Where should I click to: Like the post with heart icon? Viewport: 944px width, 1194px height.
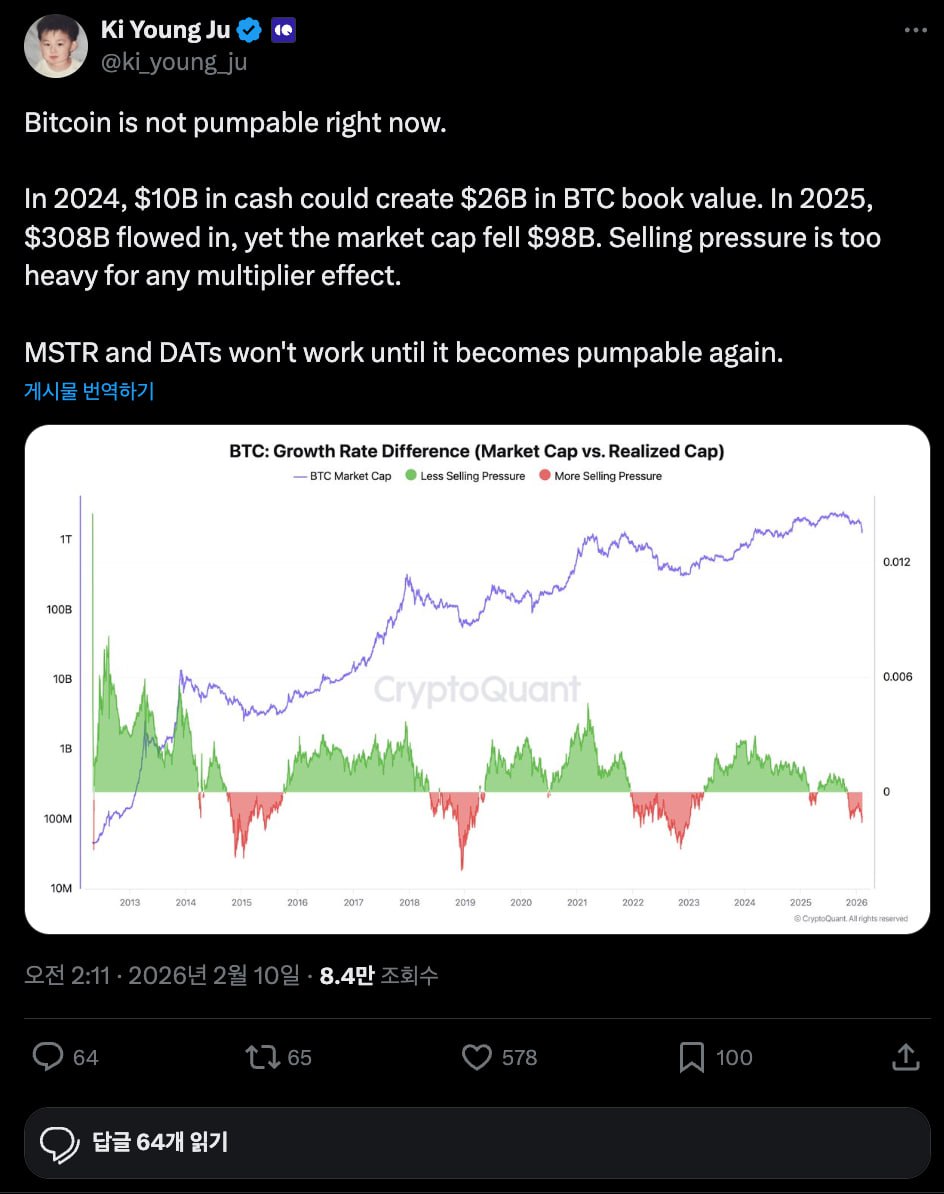(477, 1057)
